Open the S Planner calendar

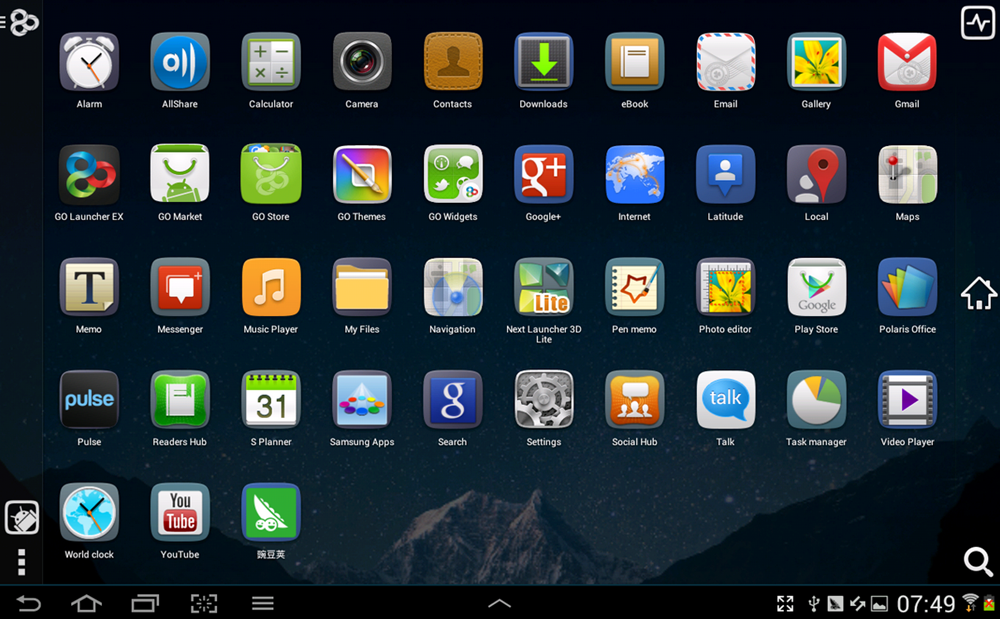point(271,400)
